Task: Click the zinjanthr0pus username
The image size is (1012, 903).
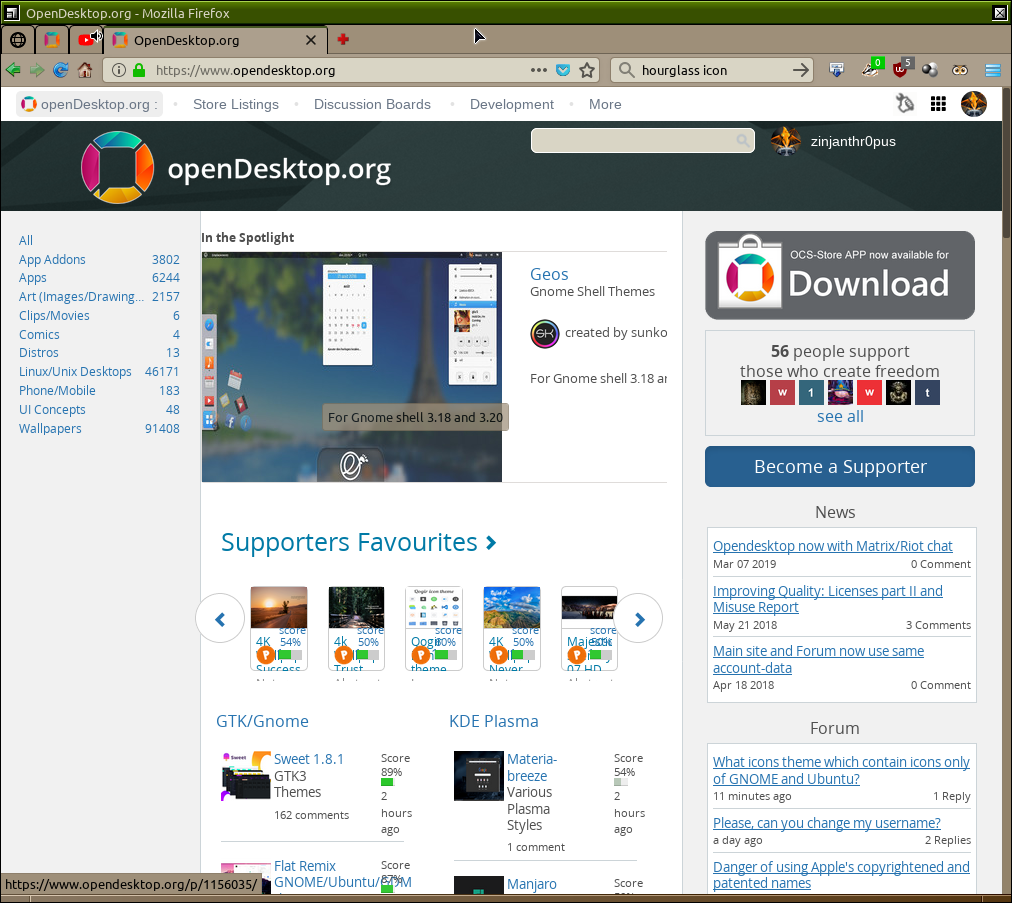Action: coord(853,141)
